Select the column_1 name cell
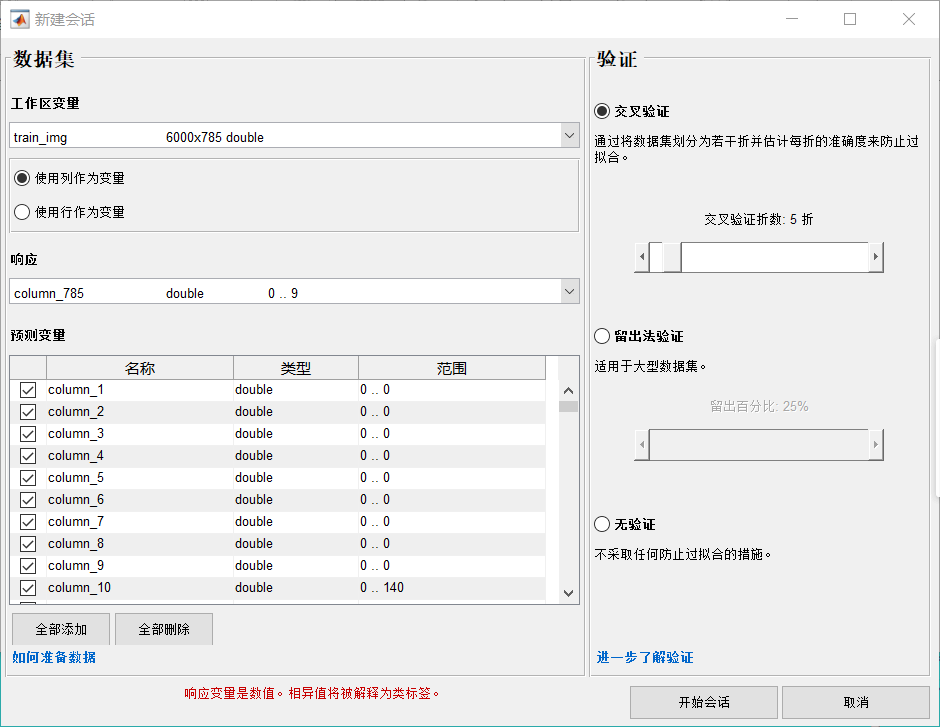The width and height of the screenshot is (940, 727). (140, 390)
